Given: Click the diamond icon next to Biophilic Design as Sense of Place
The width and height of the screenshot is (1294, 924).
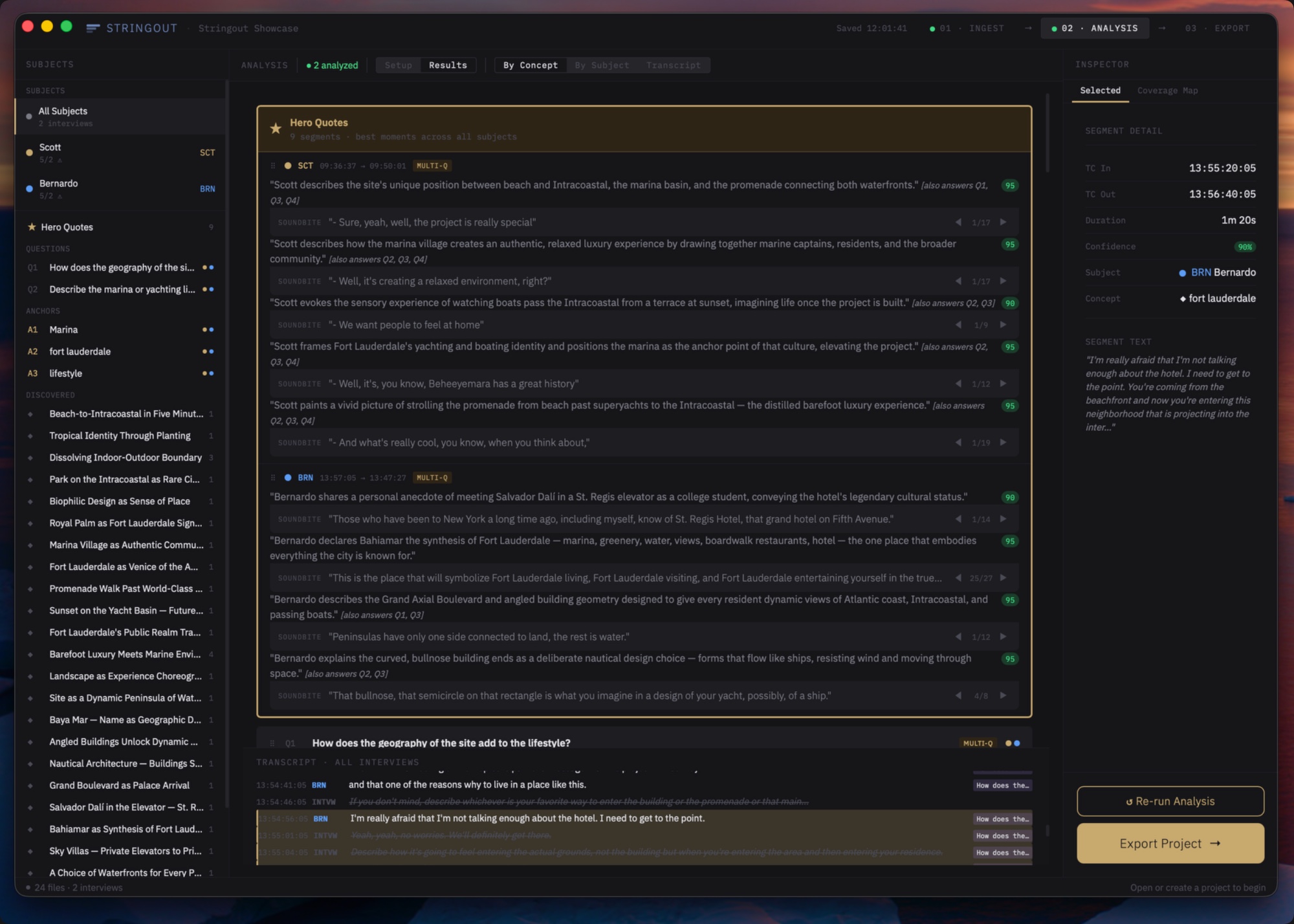Looking at the screenshot, I should pos(30,501).
